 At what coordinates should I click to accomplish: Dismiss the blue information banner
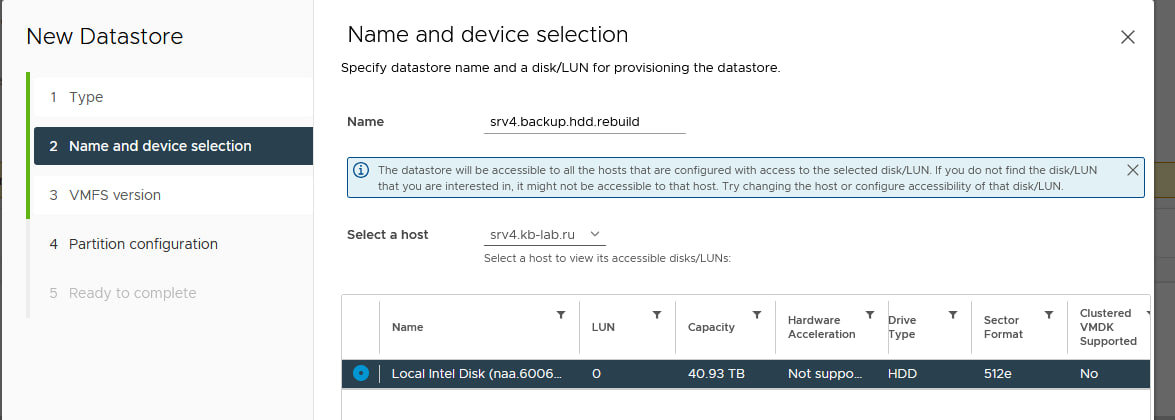pos(1132,170)
